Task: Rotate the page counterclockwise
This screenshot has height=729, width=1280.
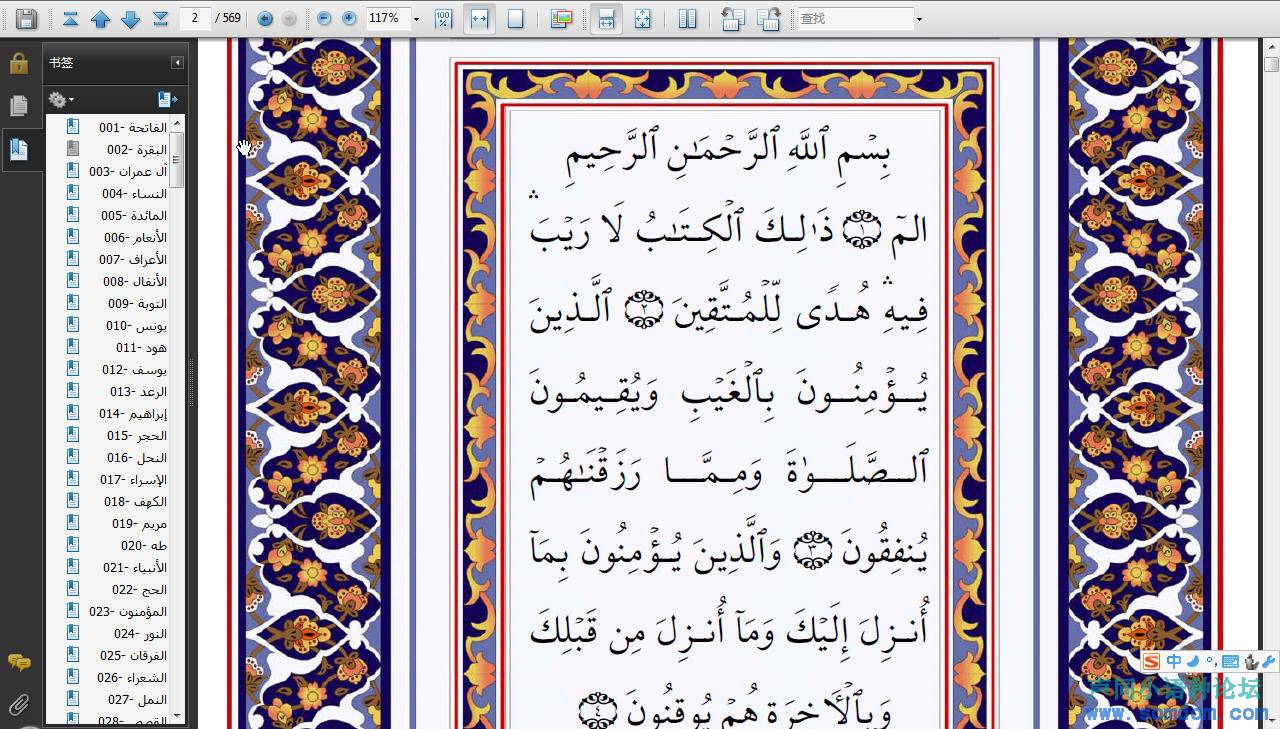Action: point(733,18)
